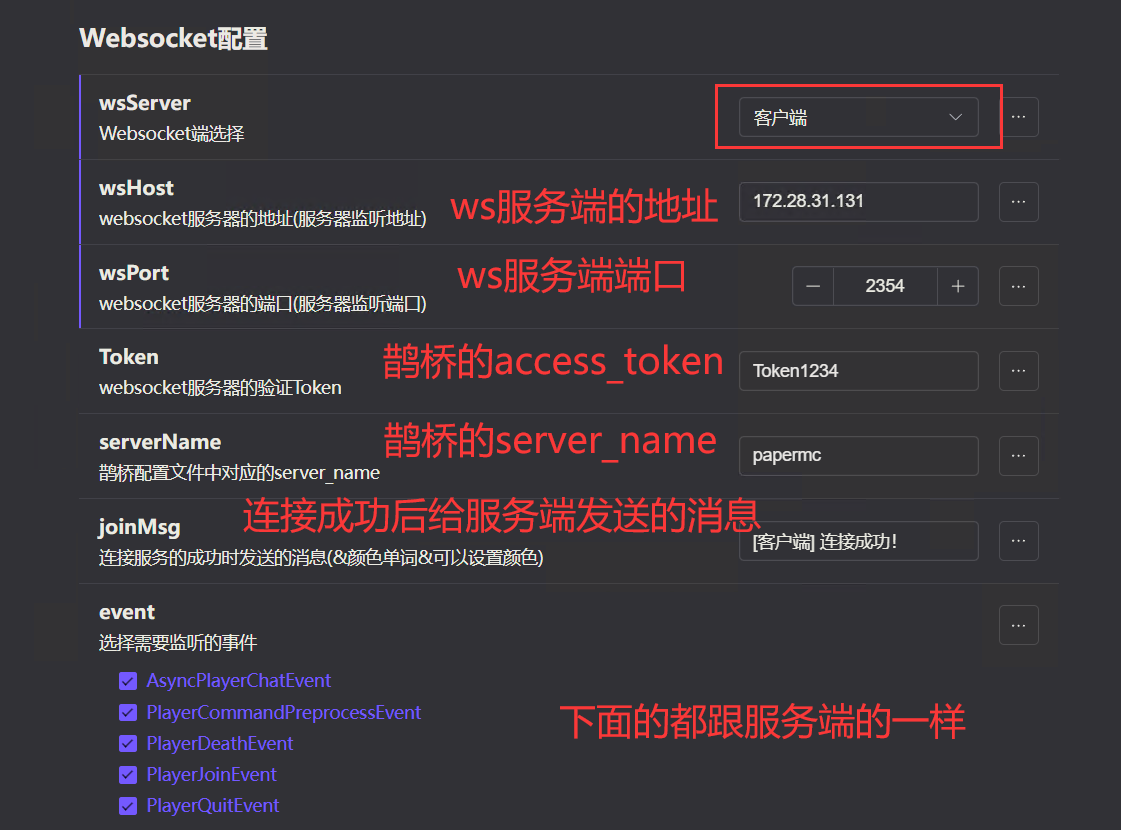The height and width of the screenshot is (830, 1121).
Task: Open the event row more-options button
Action: click(1018, 625)
